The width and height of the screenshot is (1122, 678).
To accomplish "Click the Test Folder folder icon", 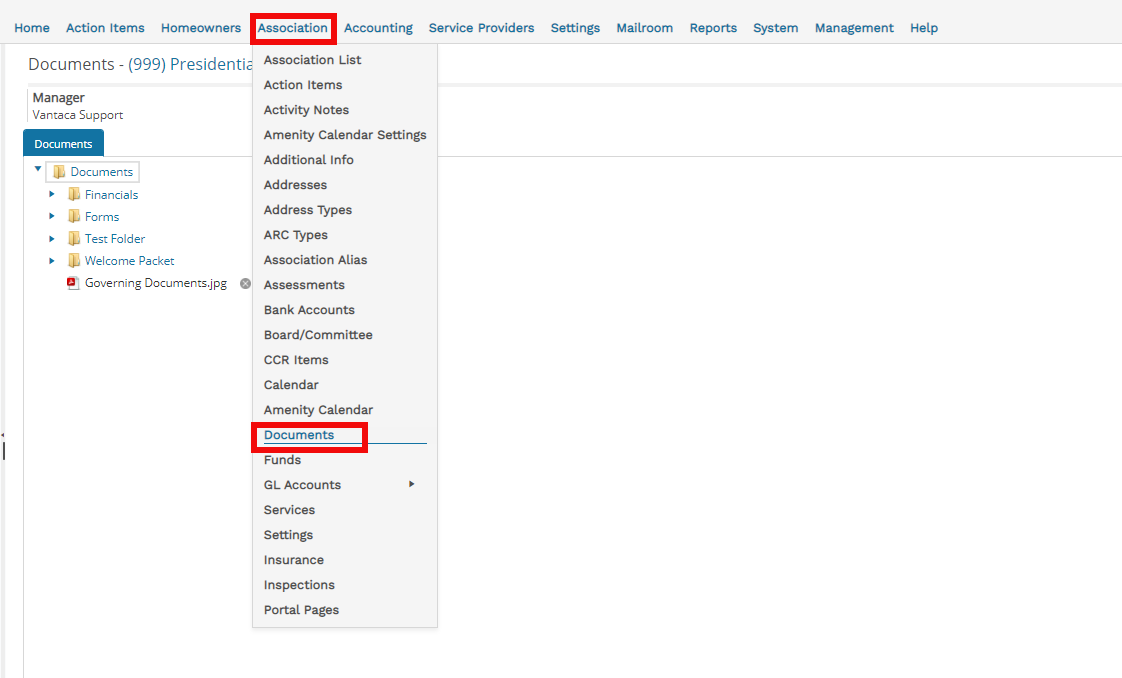I will point(74,239).
